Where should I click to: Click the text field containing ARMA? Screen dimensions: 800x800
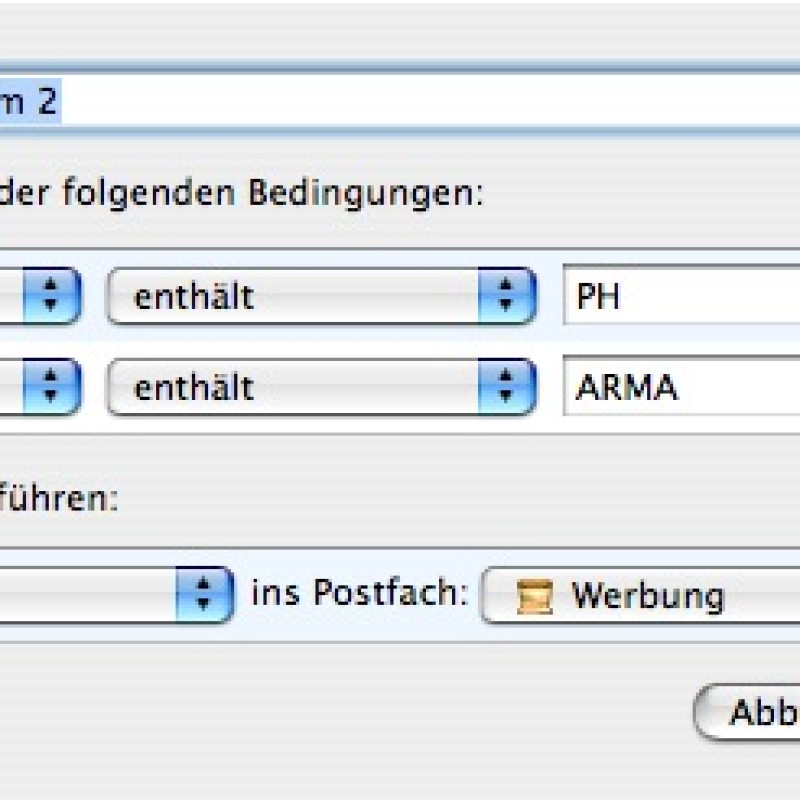point(682,385)
